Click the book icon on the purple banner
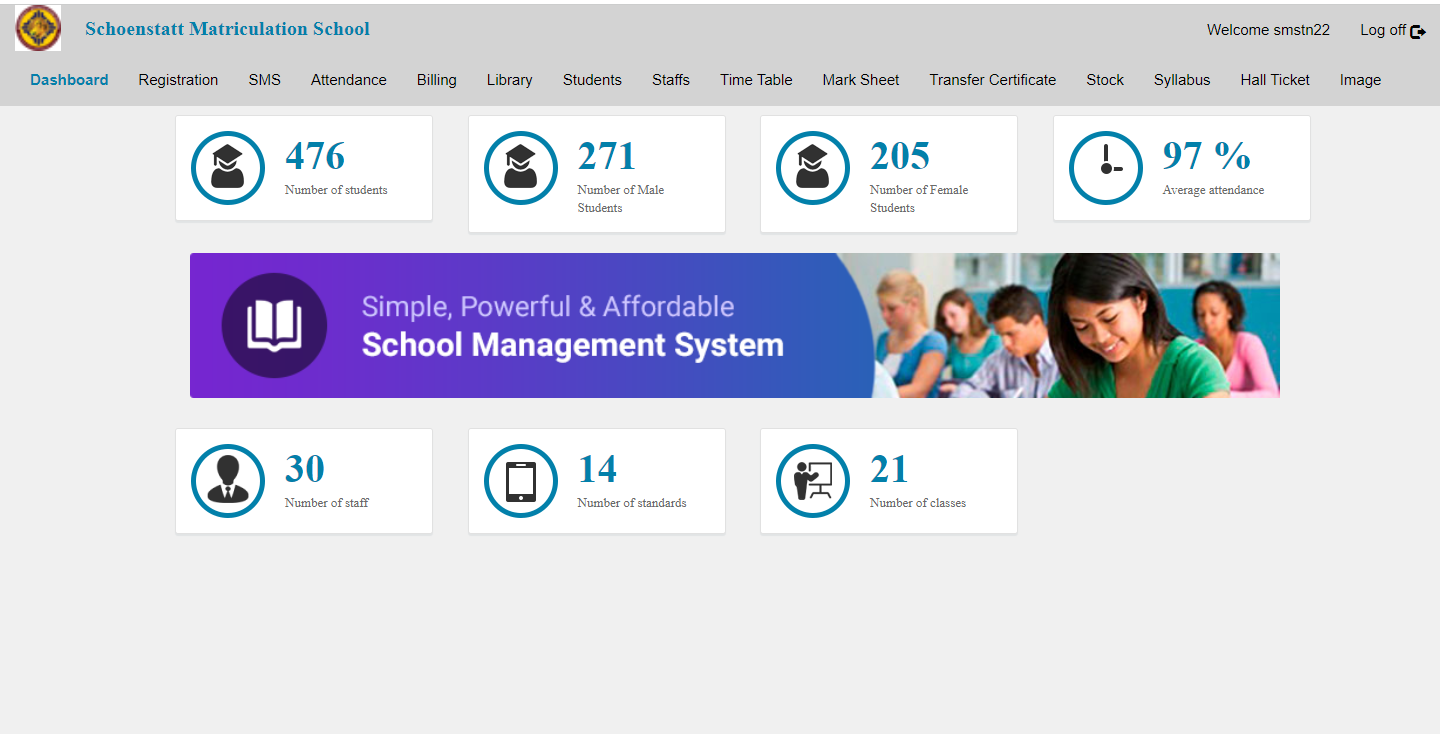The width and height of the screenshot is (1440, 734). (x=275, y=325)
